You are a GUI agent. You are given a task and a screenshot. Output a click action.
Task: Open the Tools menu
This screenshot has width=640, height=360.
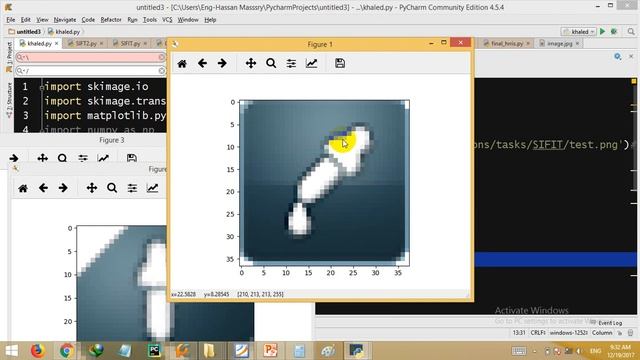point(150,20)
